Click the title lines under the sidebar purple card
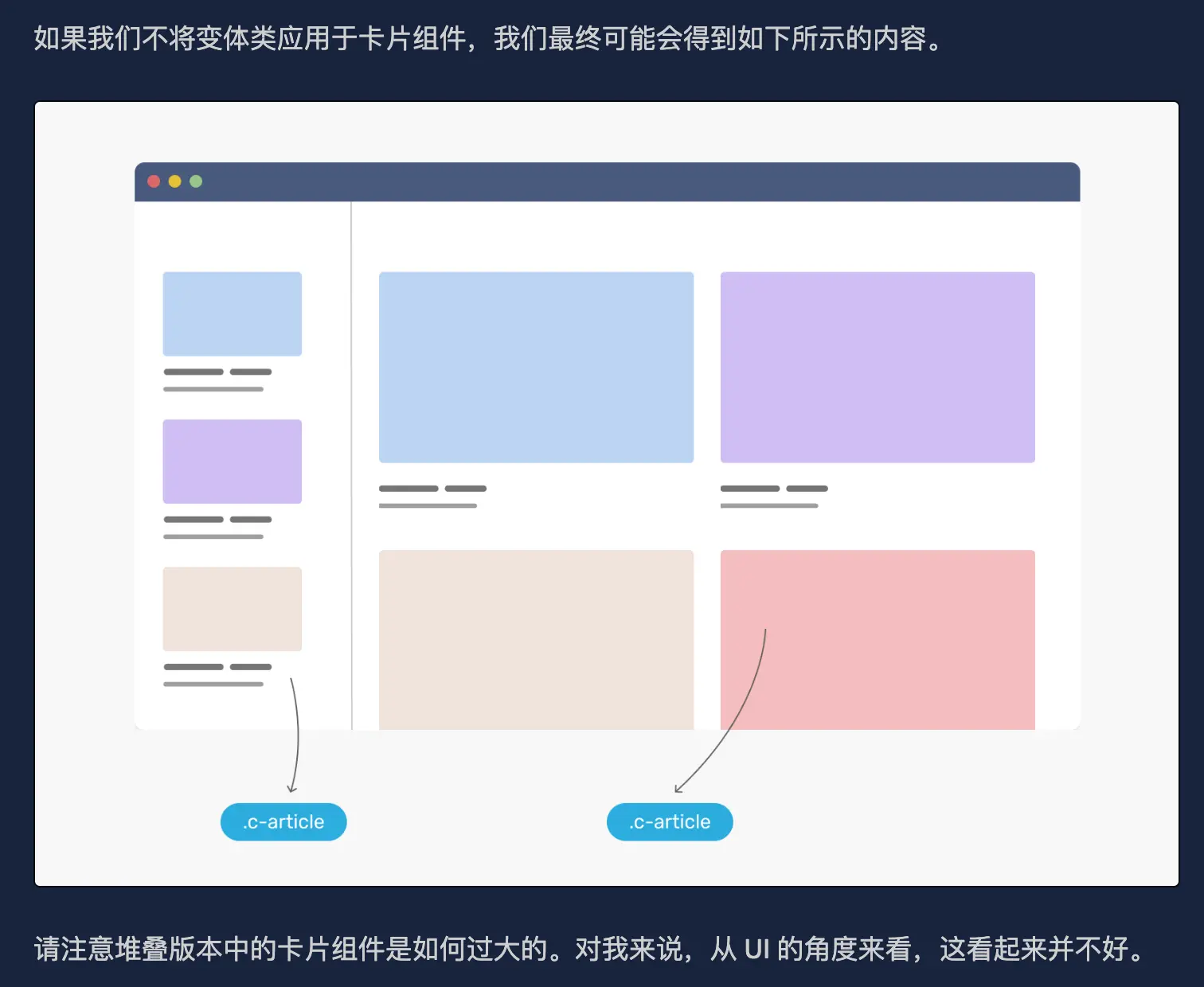Image resolution: width=1204 pixels, height=987 pixels. tap(217, 520)
